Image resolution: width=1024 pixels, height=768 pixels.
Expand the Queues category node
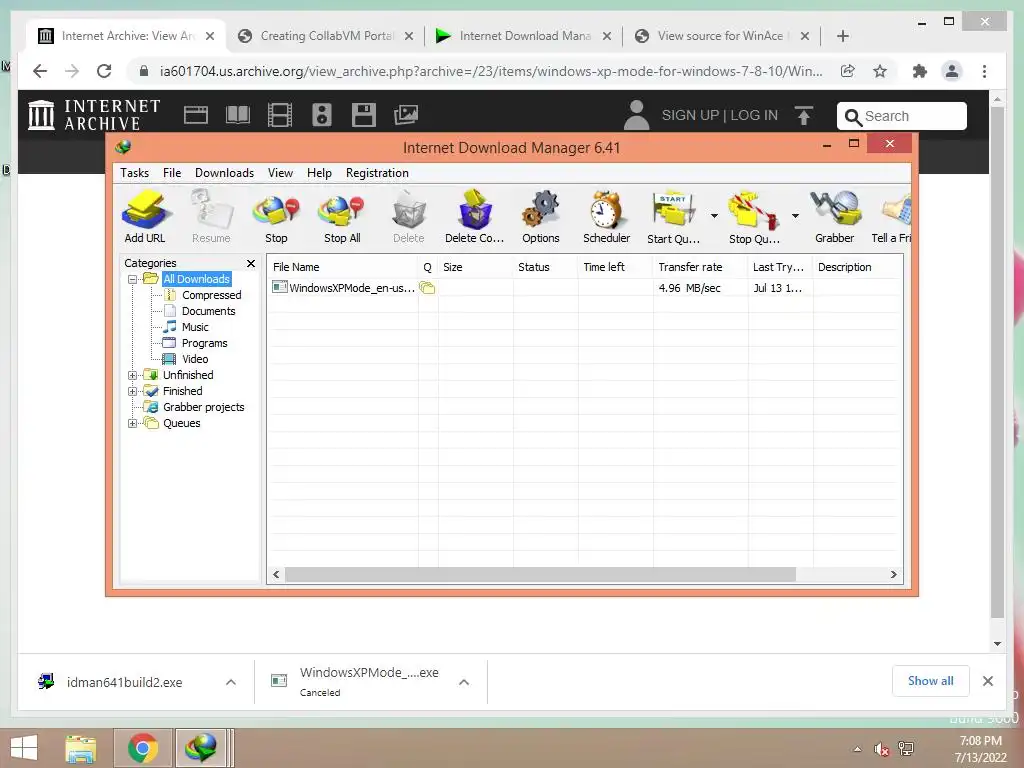coord(133,423)
